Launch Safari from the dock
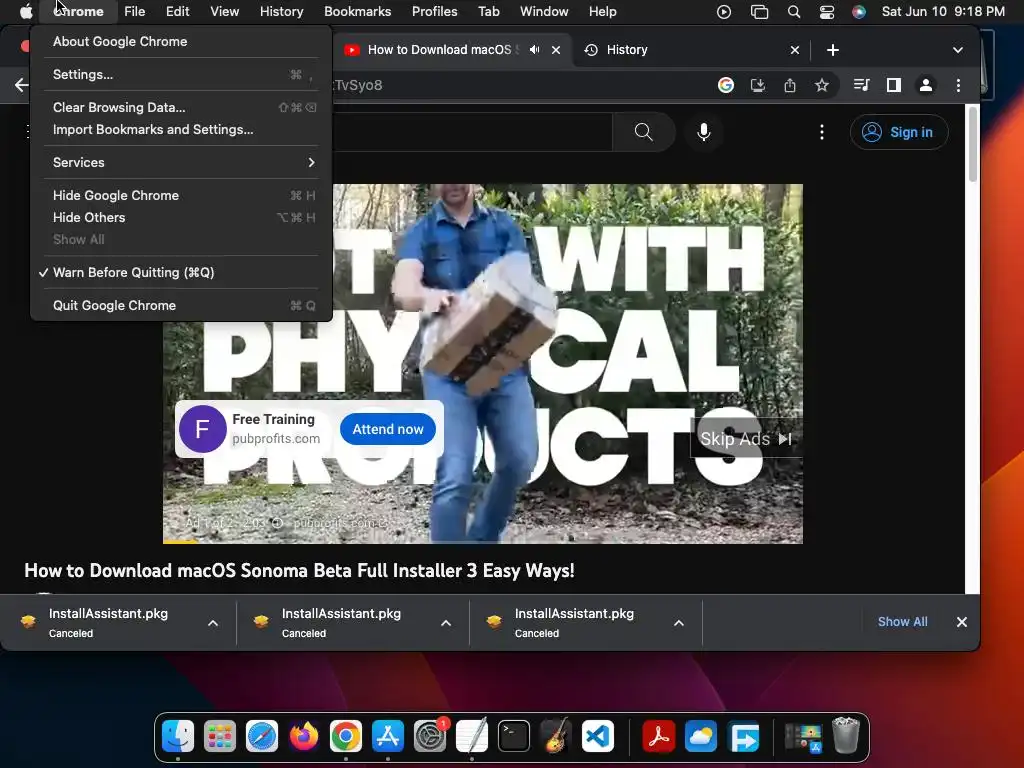Viewport: 1024px width, 768px height. (262, 737)
